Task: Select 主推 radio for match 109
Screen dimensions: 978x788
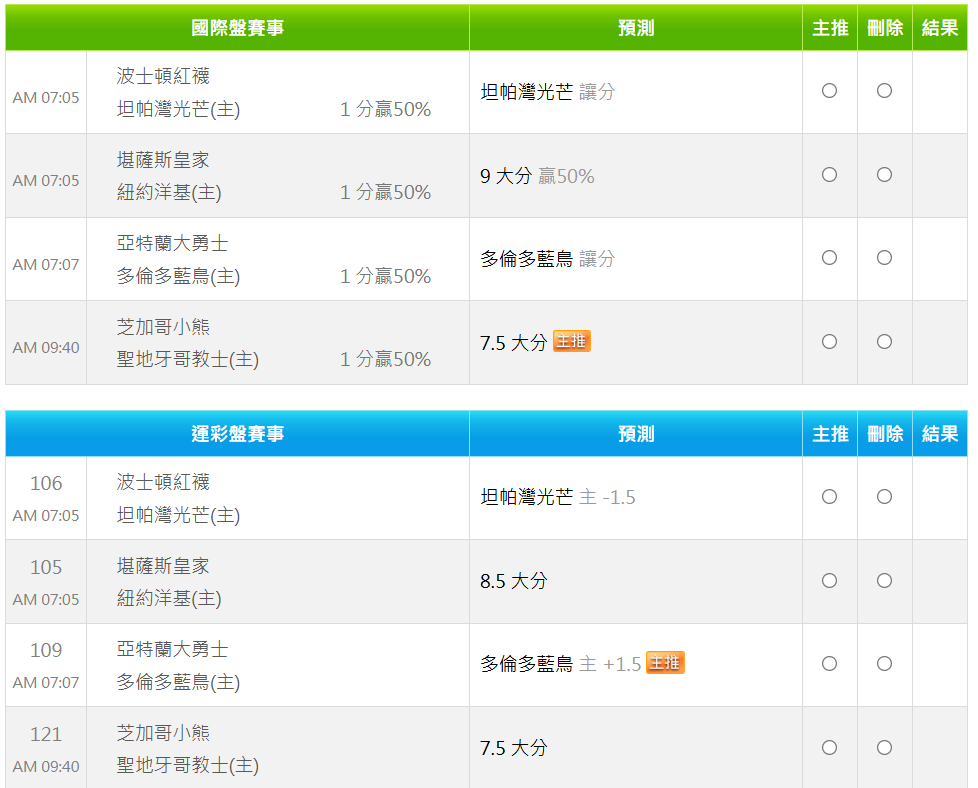Action: pyautogui.click(x=829, y=663)
